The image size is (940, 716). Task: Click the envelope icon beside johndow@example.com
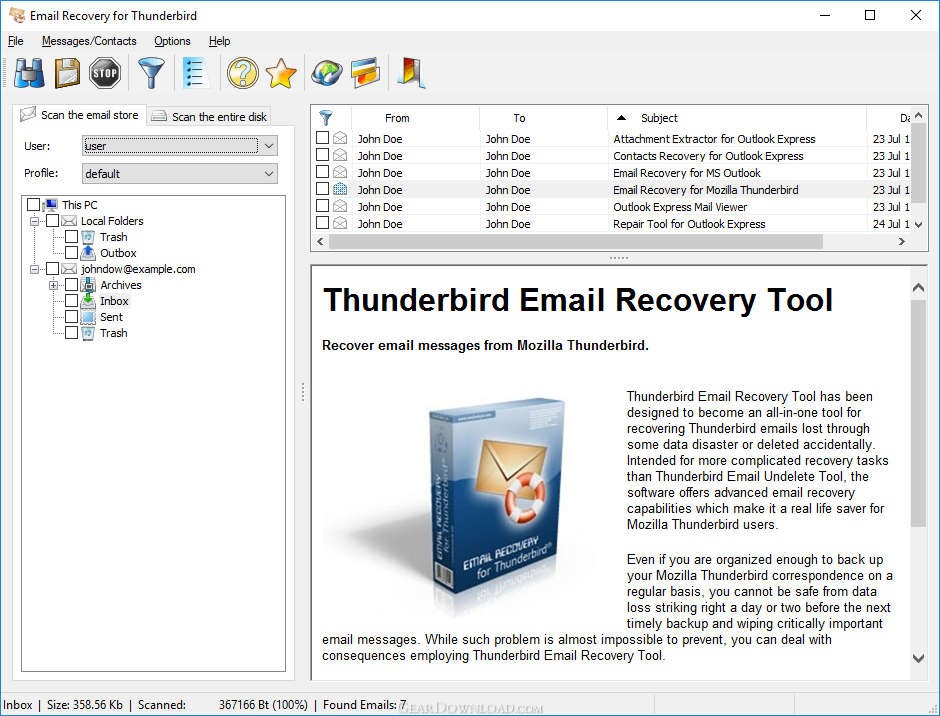[70, 269]
